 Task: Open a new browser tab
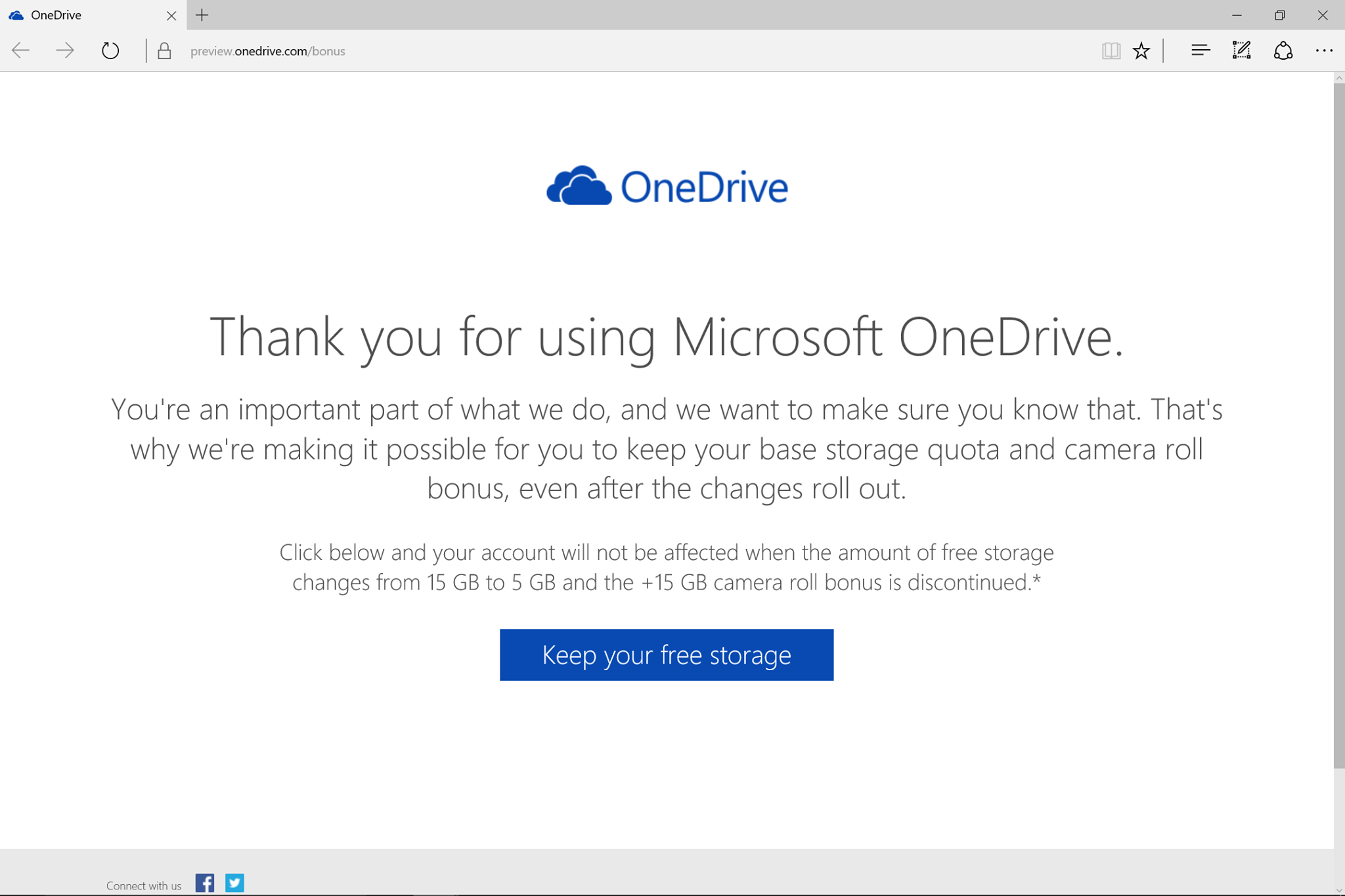click(202, 15)
